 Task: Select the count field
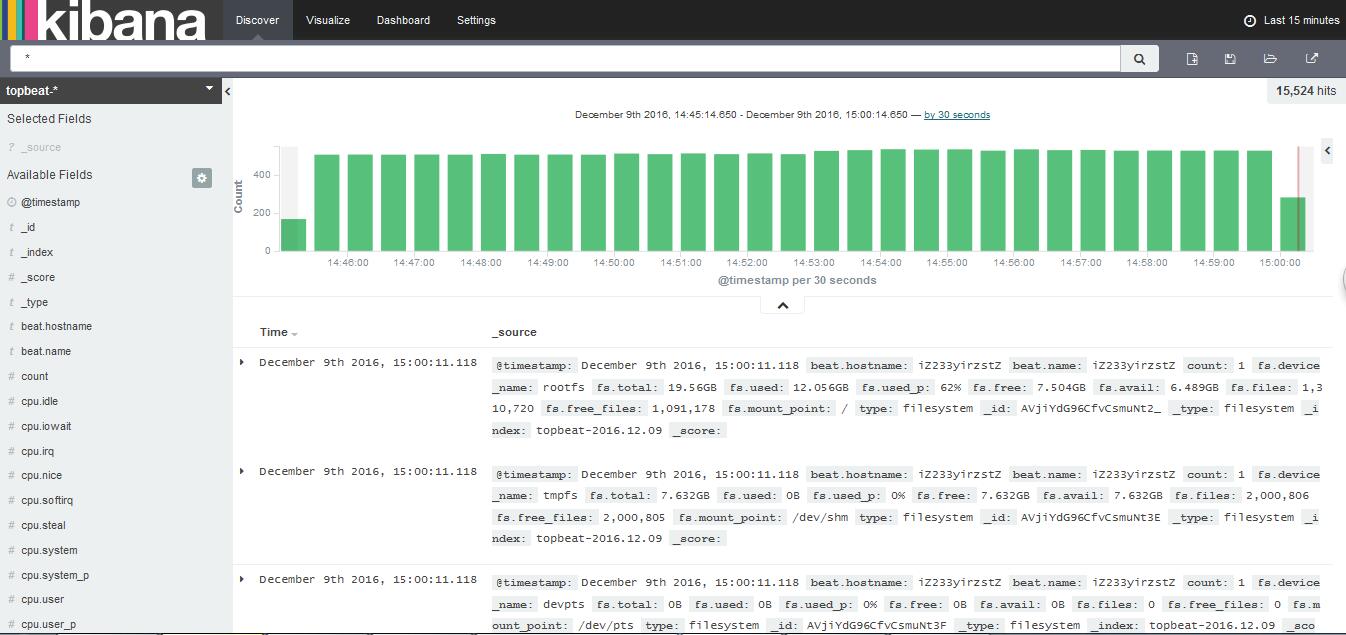[35, 376]
